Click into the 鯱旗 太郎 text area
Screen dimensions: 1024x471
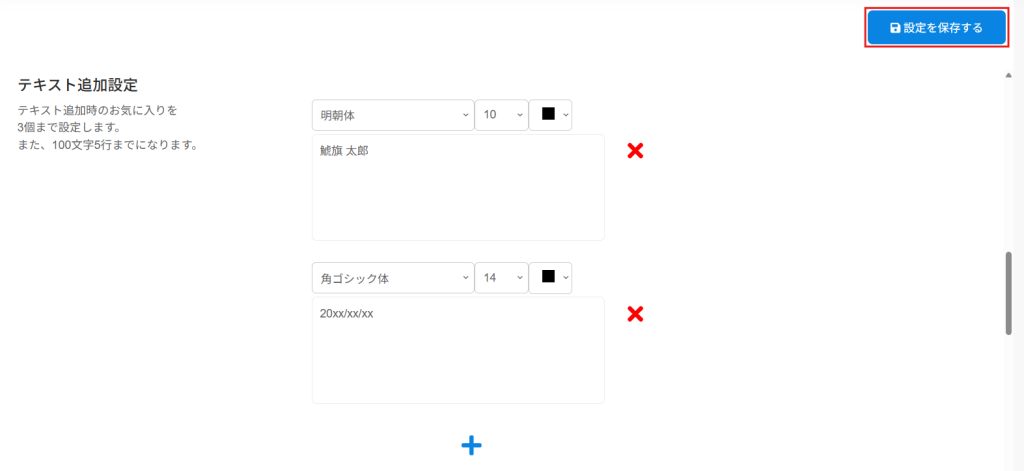pyautogui.click(x=458, y=187)
